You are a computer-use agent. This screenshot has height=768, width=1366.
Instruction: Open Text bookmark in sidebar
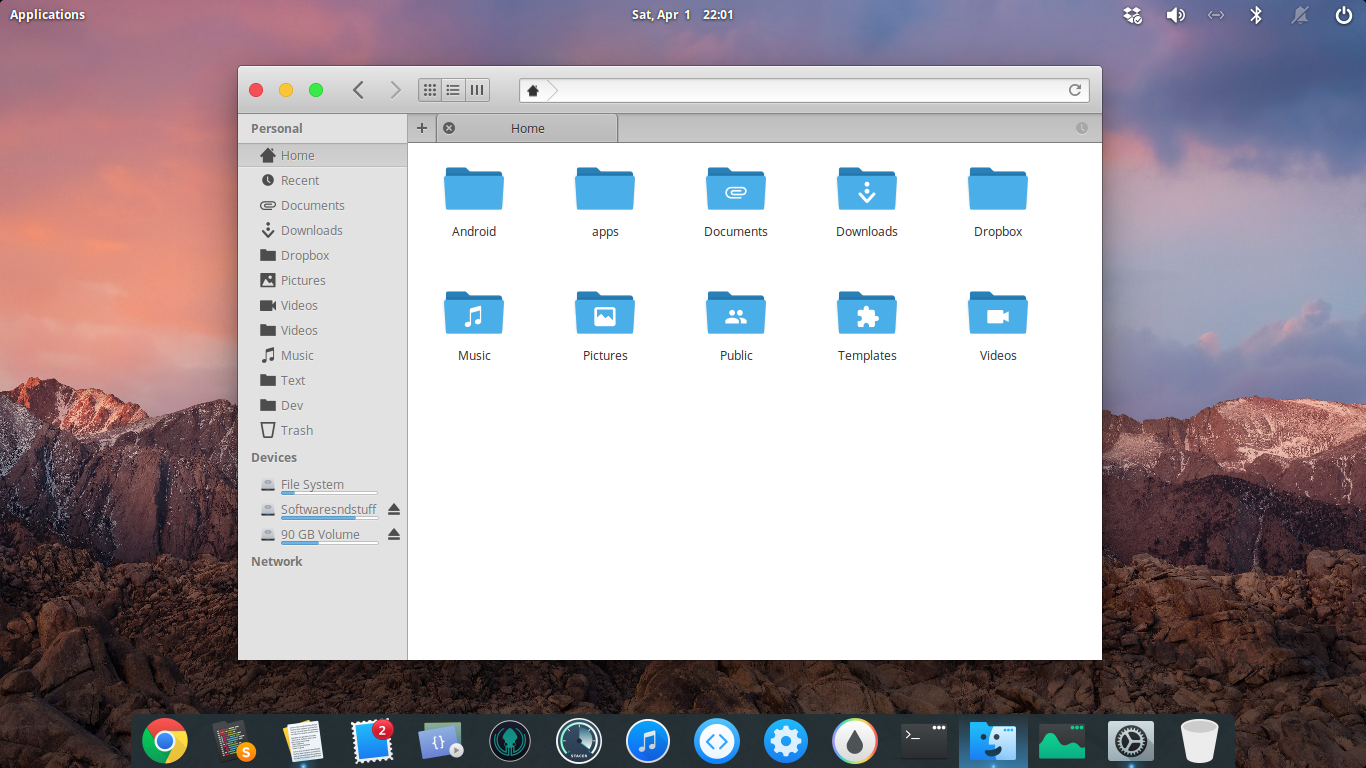(322, 380)
